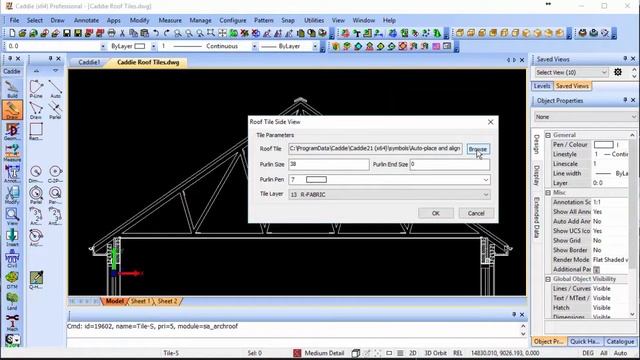This screenshot has height=360, width=640.
Task: Open the layer 0.0 dropdown in toolbar
Action: [x=103, y=47]
